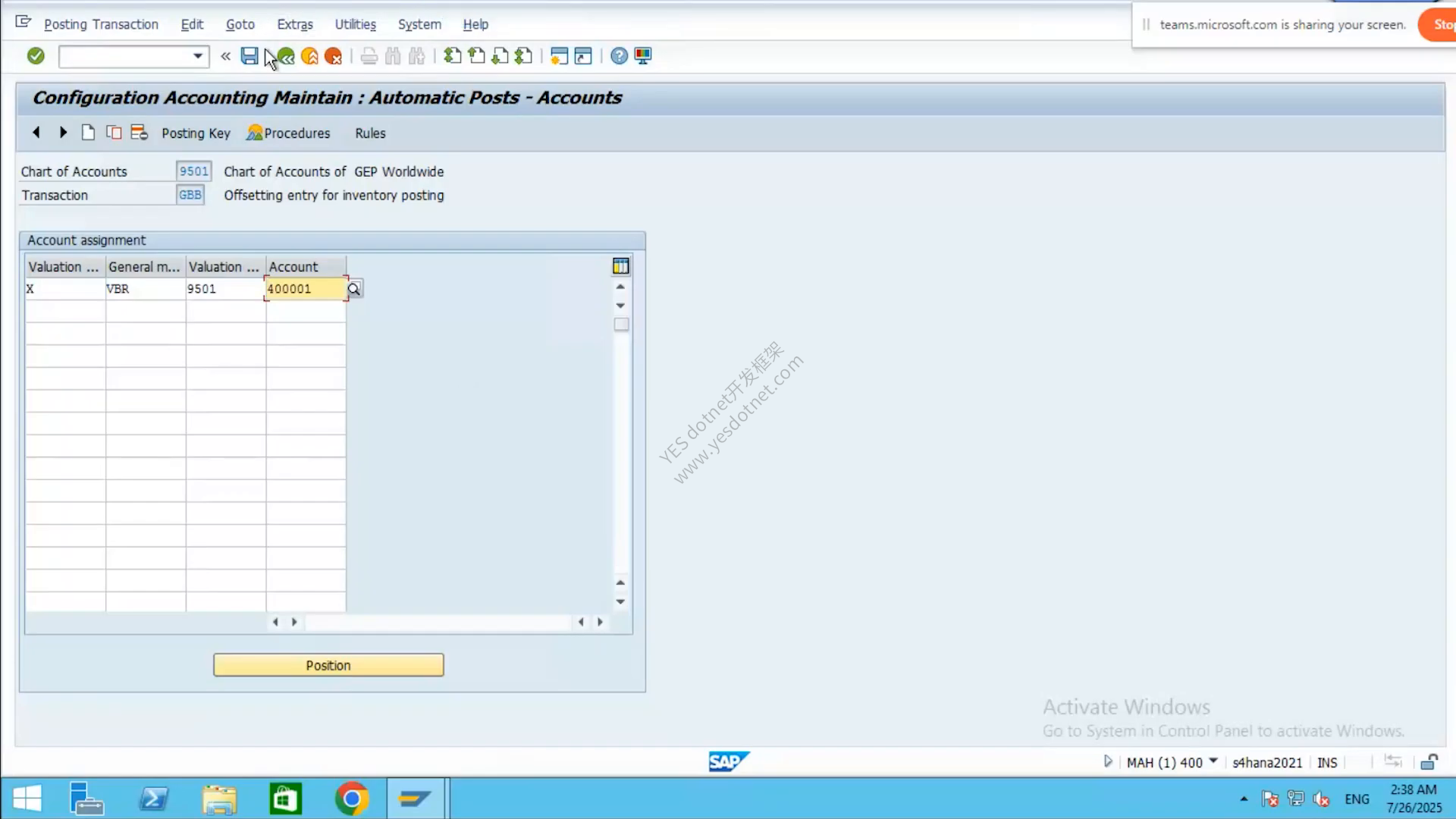Expand the status bar triangle expander
Viewport: 1456px width, 819px height.
click(x=1108, y=761)
